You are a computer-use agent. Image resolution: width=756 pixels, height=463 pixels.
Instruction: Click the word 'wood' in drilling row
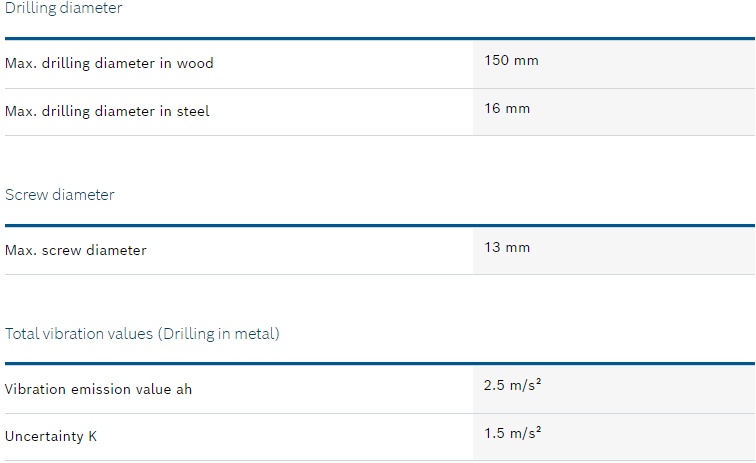[x=195, y=63]
